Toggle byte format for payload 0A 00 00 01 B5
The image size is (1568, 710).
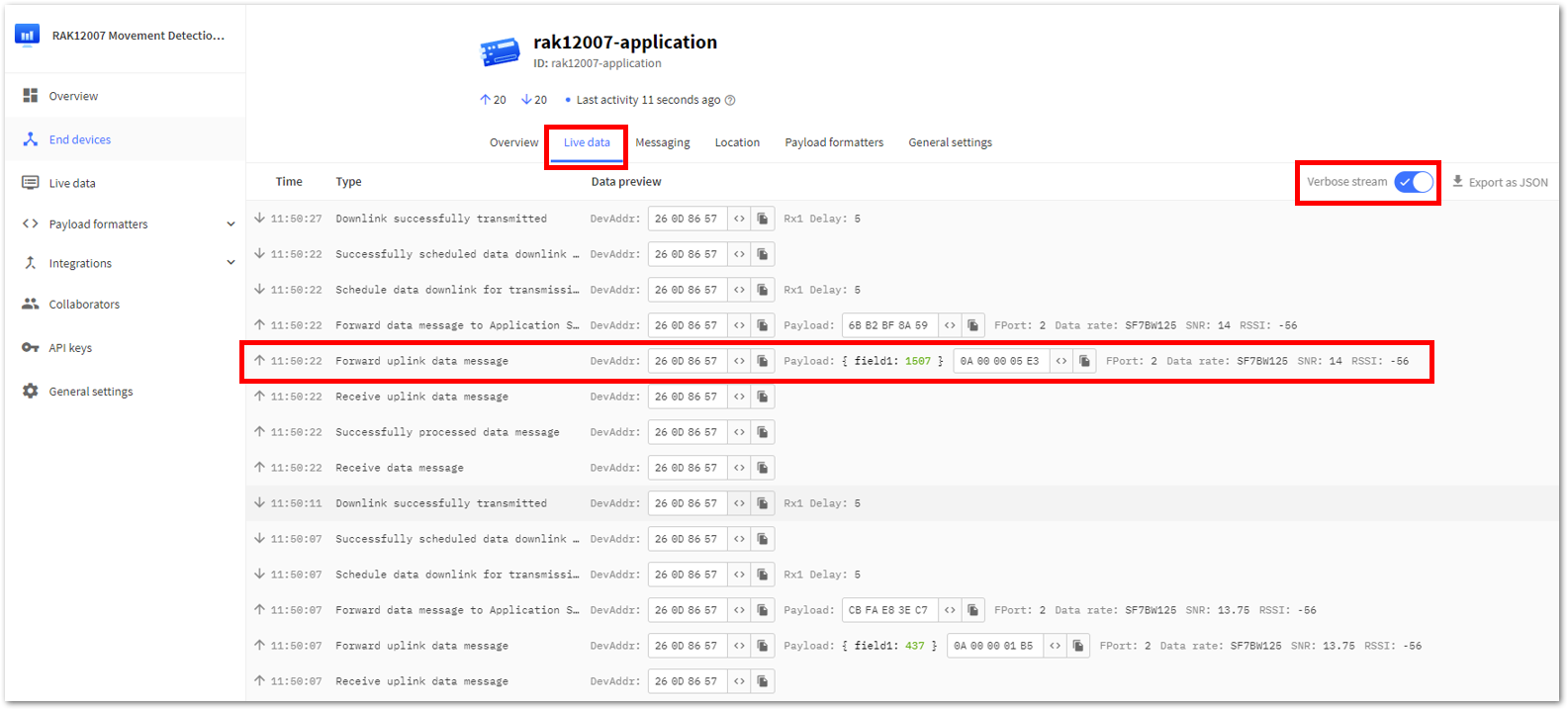click(x=1056, y=646)
